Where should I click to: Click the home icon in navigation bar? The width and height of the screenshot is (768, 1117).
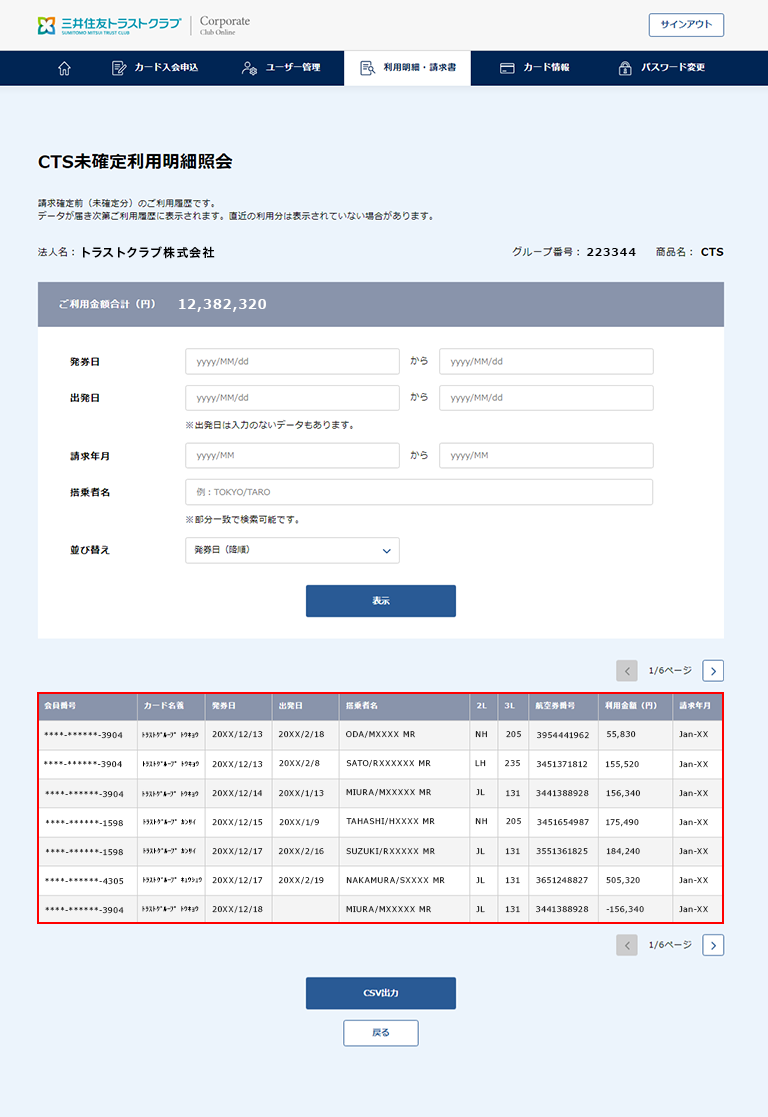65,68
